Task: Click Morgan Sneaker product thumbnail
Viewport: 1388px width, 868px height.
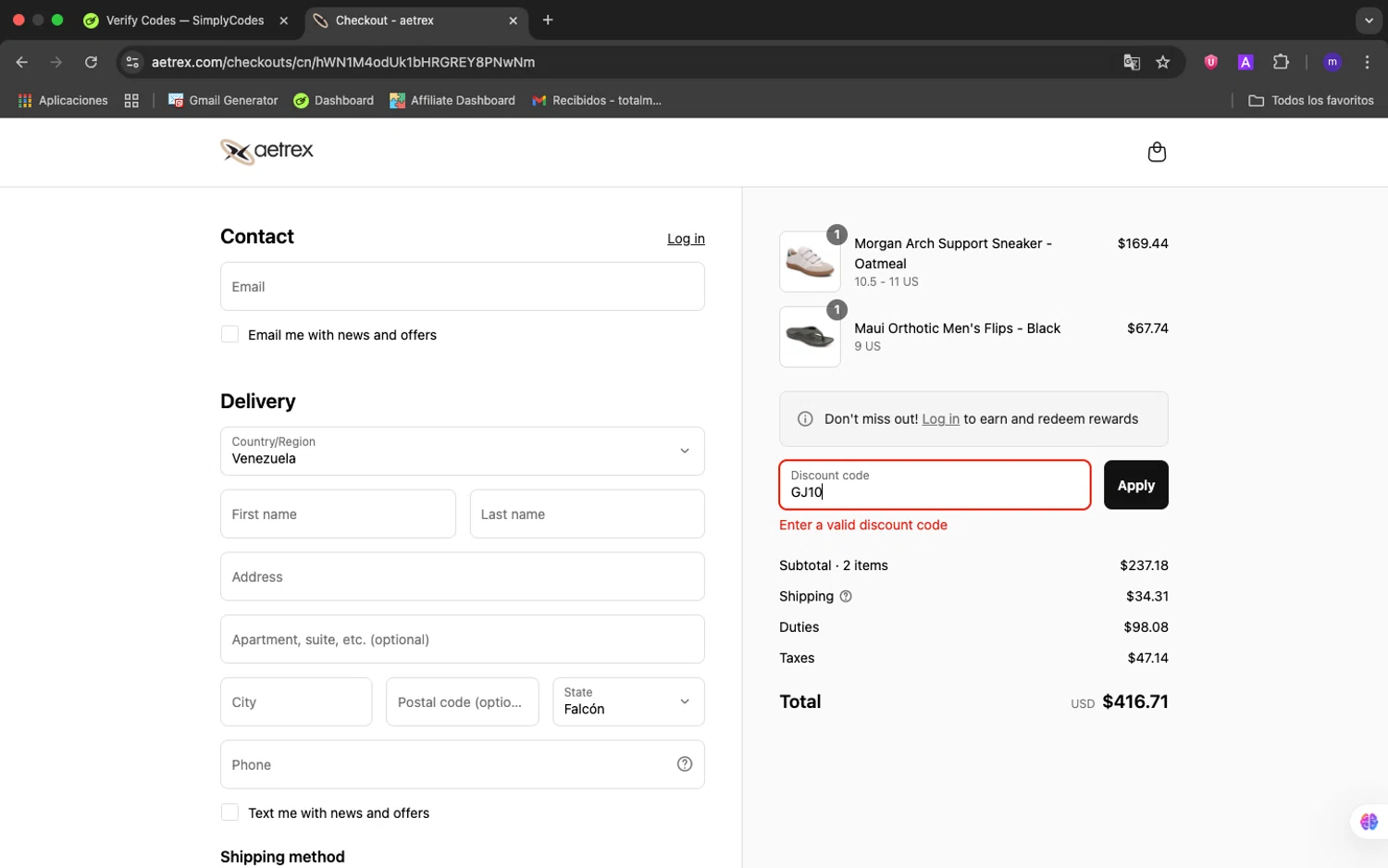Action: pos(810,262)
